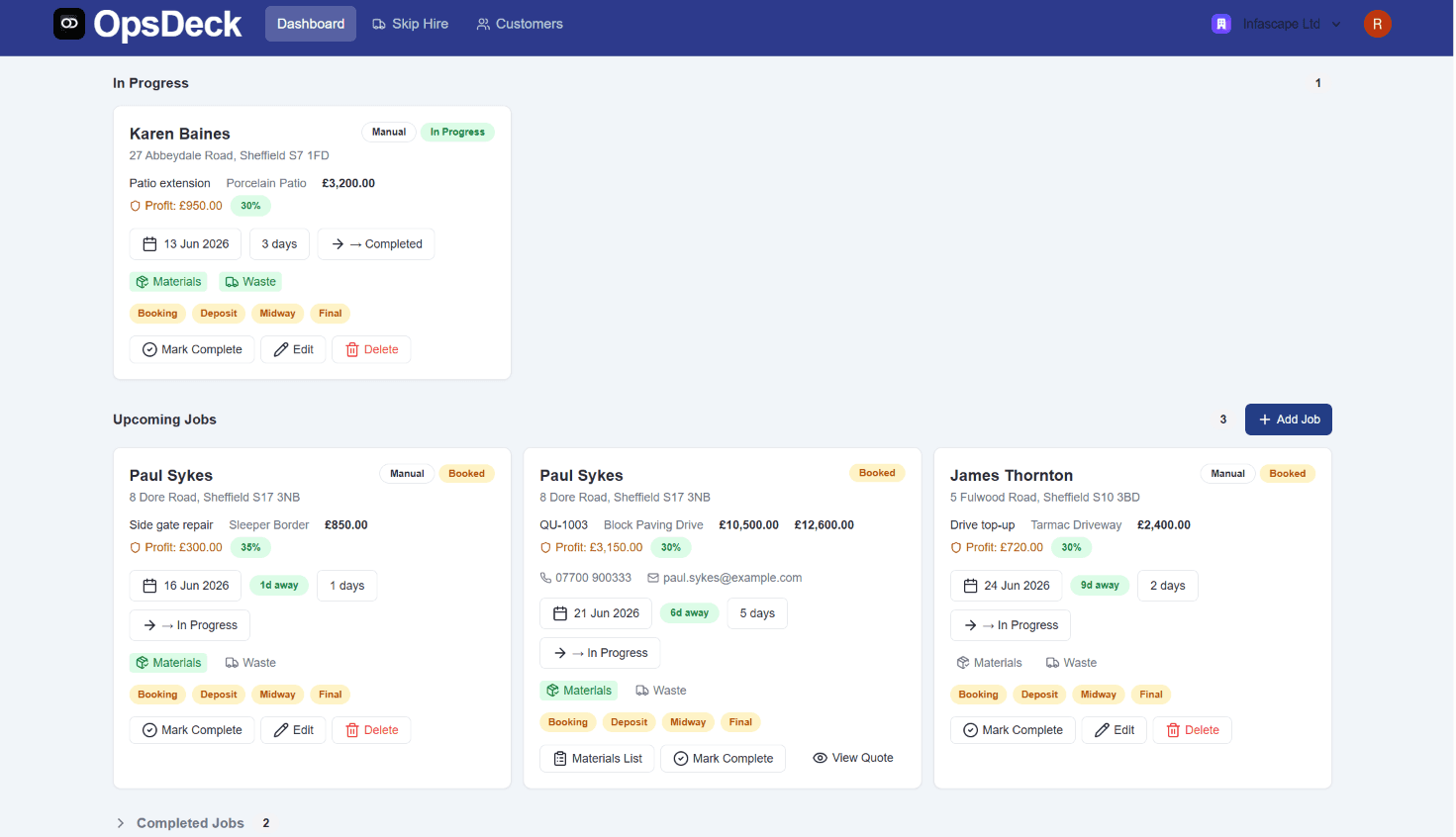The height and width of the screenshot is (837, 1456).
Task: Edit the James Thornton job
Action: [x=1115, y=730]
